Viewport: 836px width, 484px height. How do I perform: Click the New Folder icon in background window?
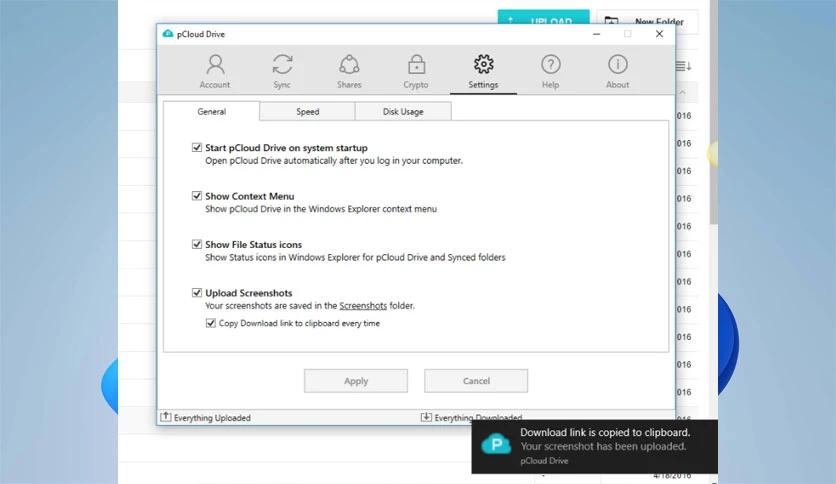(612, 21)
